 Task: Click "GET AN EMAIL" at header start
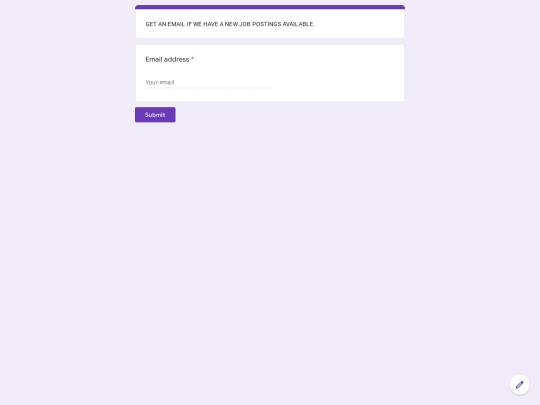[x=165, y=24]
